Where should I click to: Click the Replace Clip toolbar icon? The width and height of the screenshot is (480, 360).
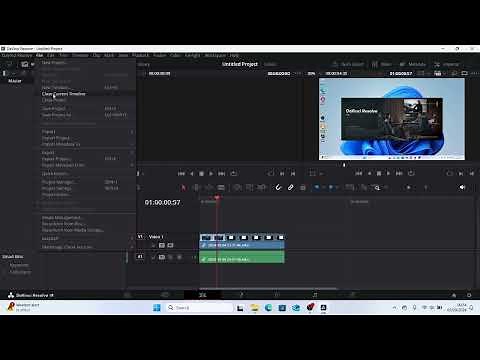click(x=261, y=188)
